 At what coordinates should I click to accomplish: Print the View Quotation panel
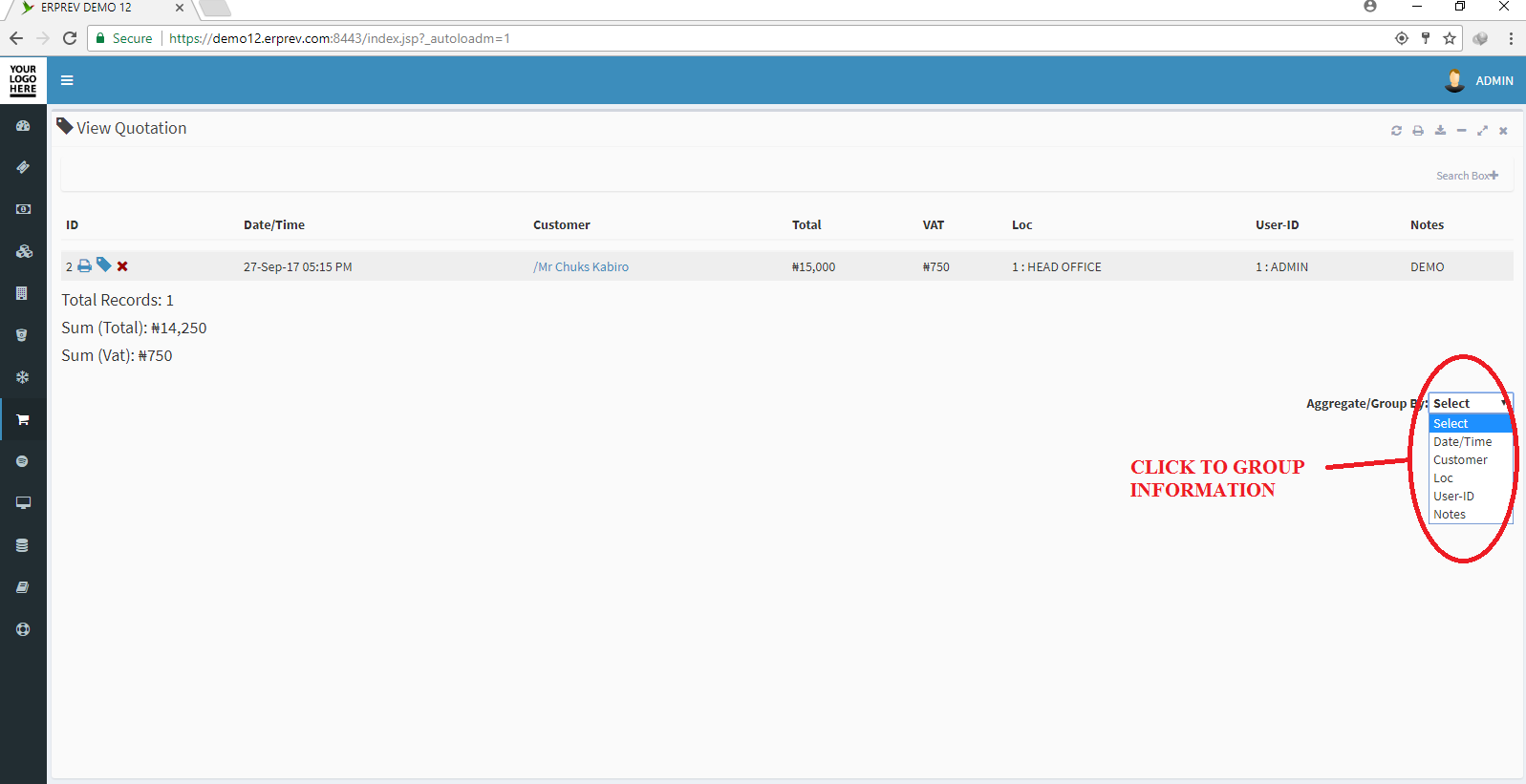pyautogui.click(x=1418, y=131)
